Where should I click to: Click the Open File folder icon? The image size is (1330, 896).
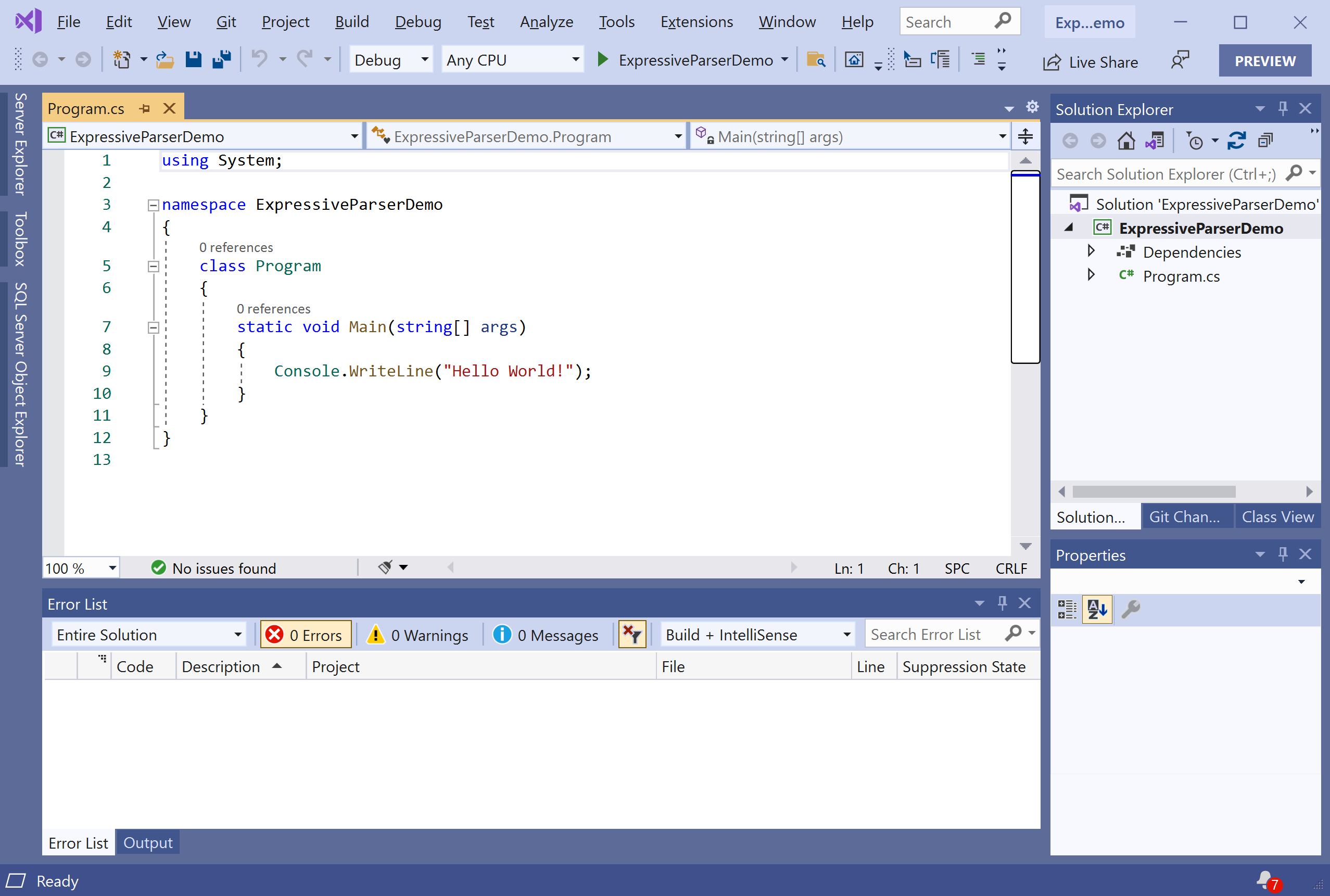165,59
